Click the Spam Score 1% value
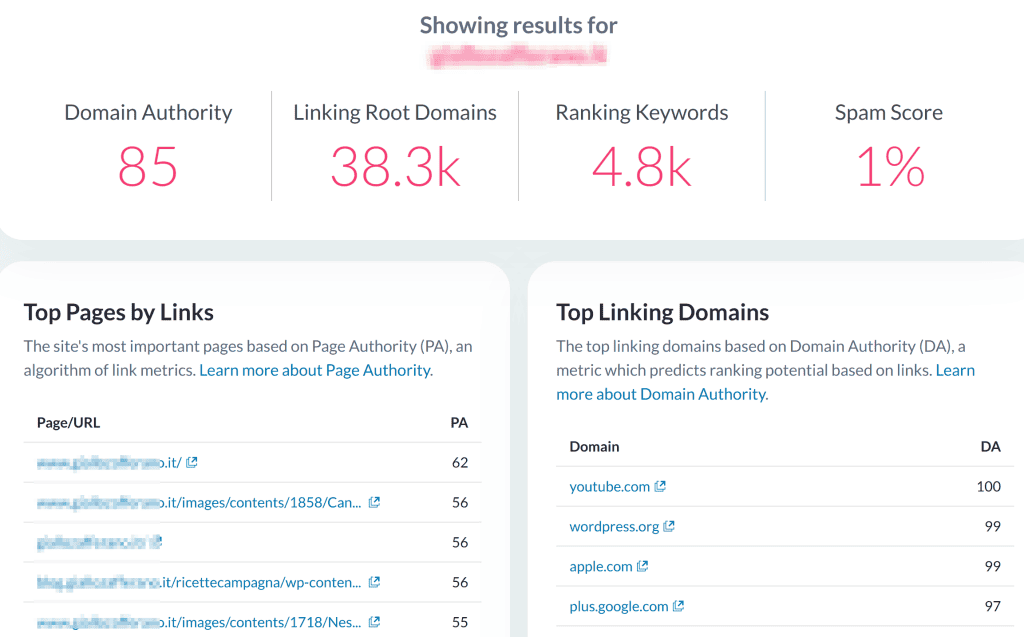This screenshot has height=637, width=1024. pyautogui.click(x=889, y=167)
